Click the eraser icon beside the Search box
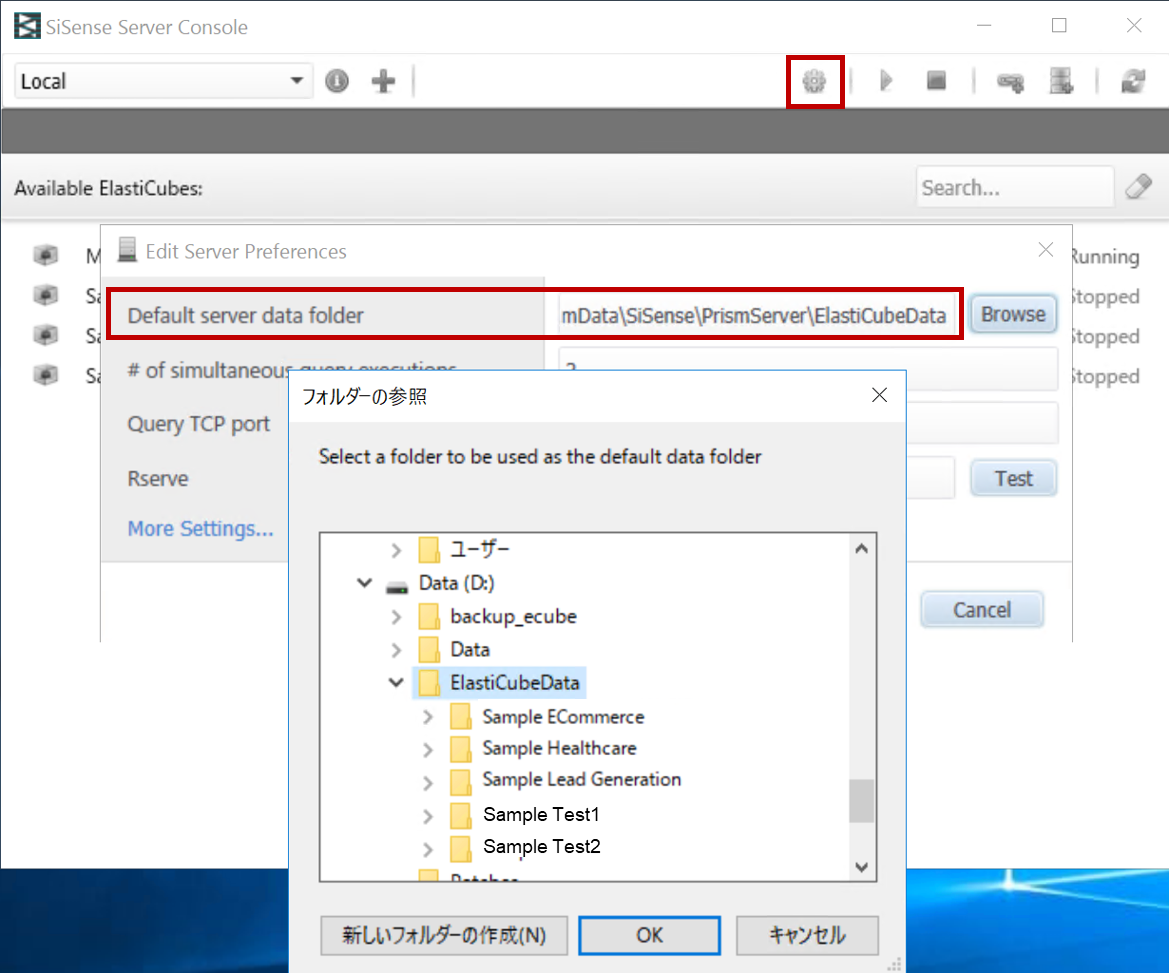Screen dimensions: 1169x973 click(x=1138, y=187)
